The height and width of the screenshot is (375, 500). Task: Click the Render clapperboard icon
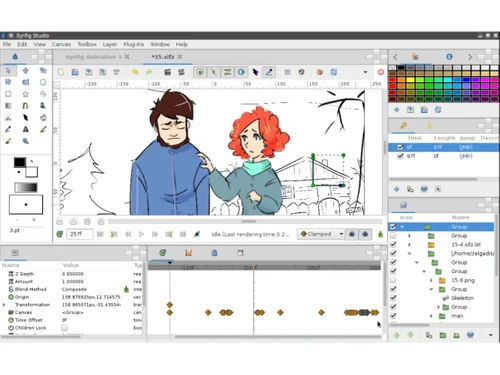coord(168,72)
